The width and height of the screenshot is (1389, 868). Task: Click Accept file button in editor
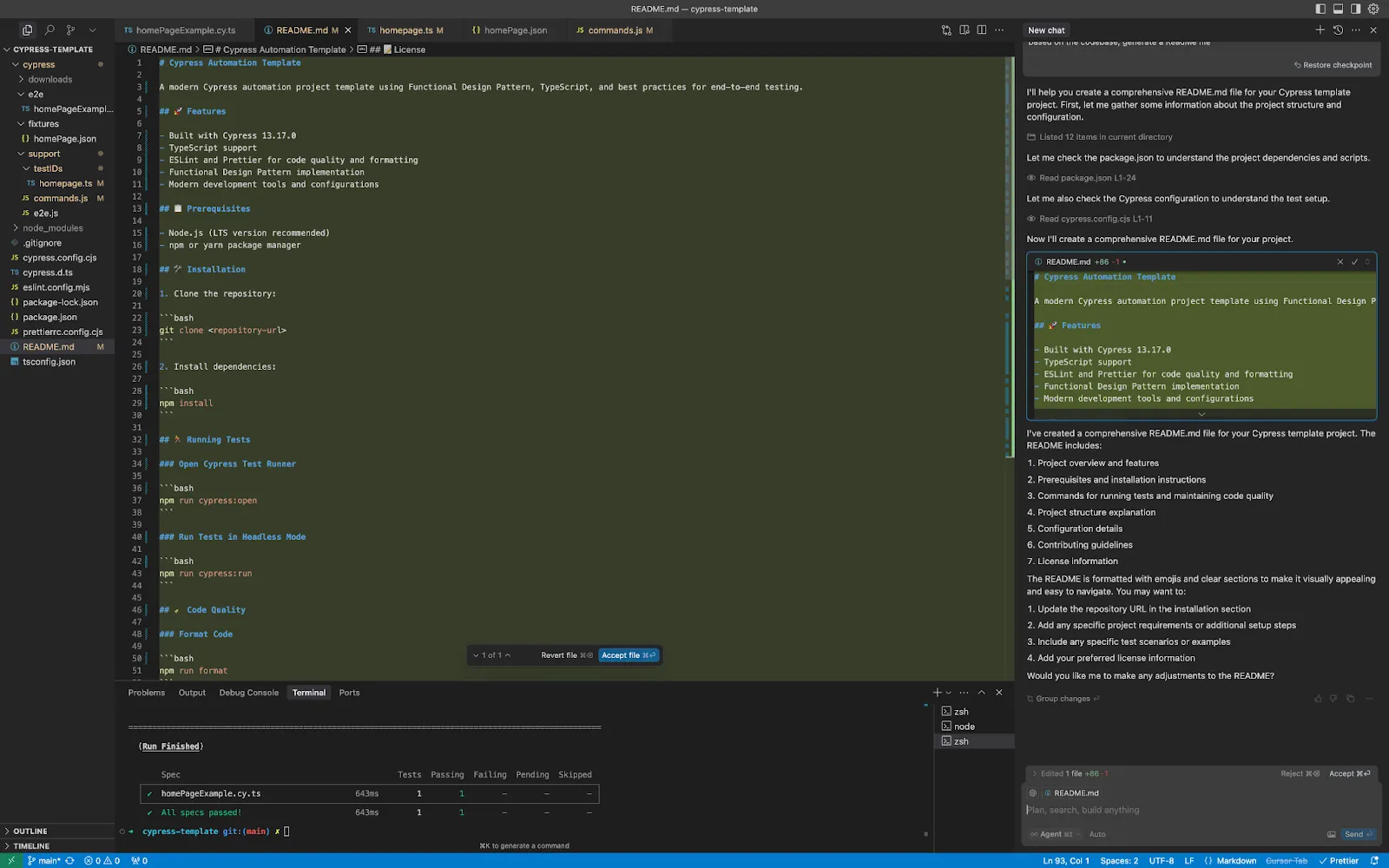point(629,655)
